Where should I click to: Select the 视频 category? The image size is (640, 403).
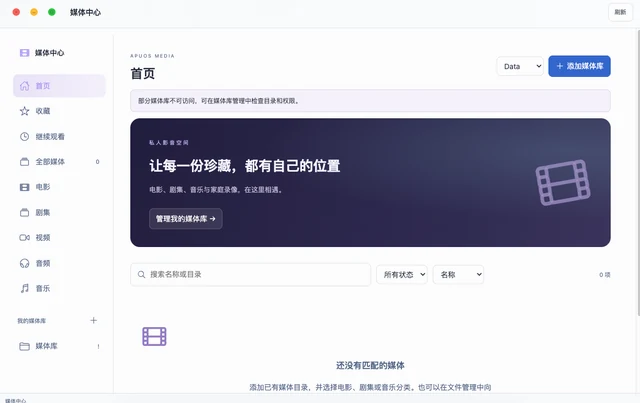59,238
